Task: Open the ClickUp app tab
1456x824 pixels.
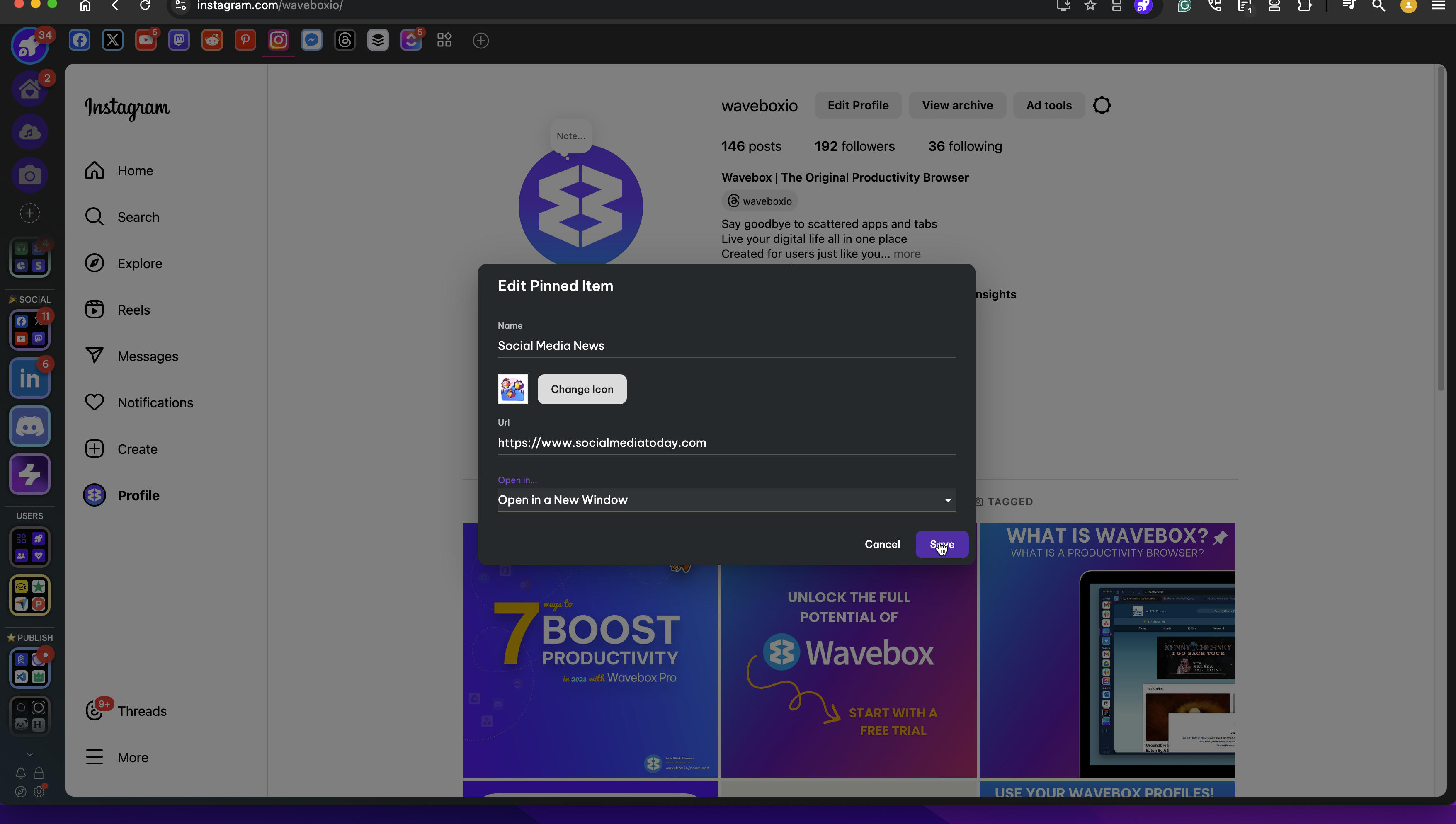Action: tap(411, 40)
